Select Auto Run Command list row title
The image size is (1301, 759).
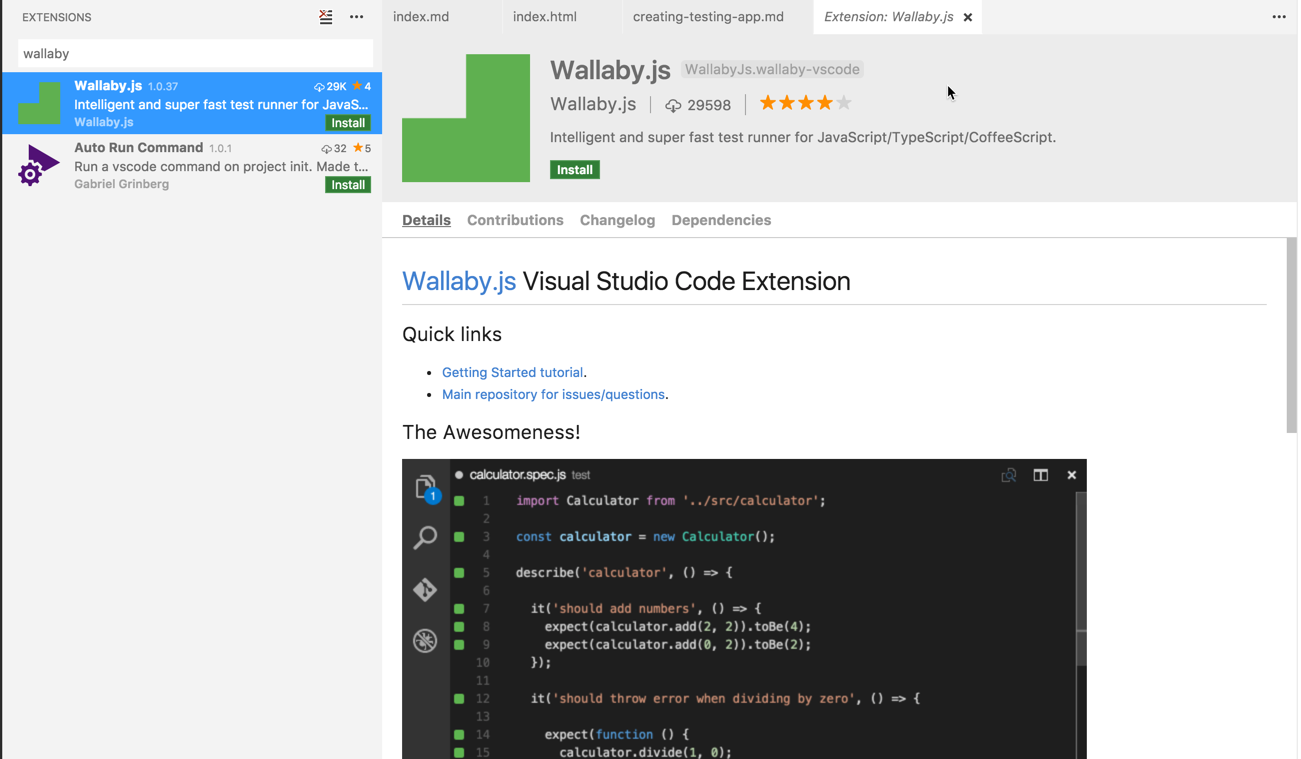click(139, 147)
